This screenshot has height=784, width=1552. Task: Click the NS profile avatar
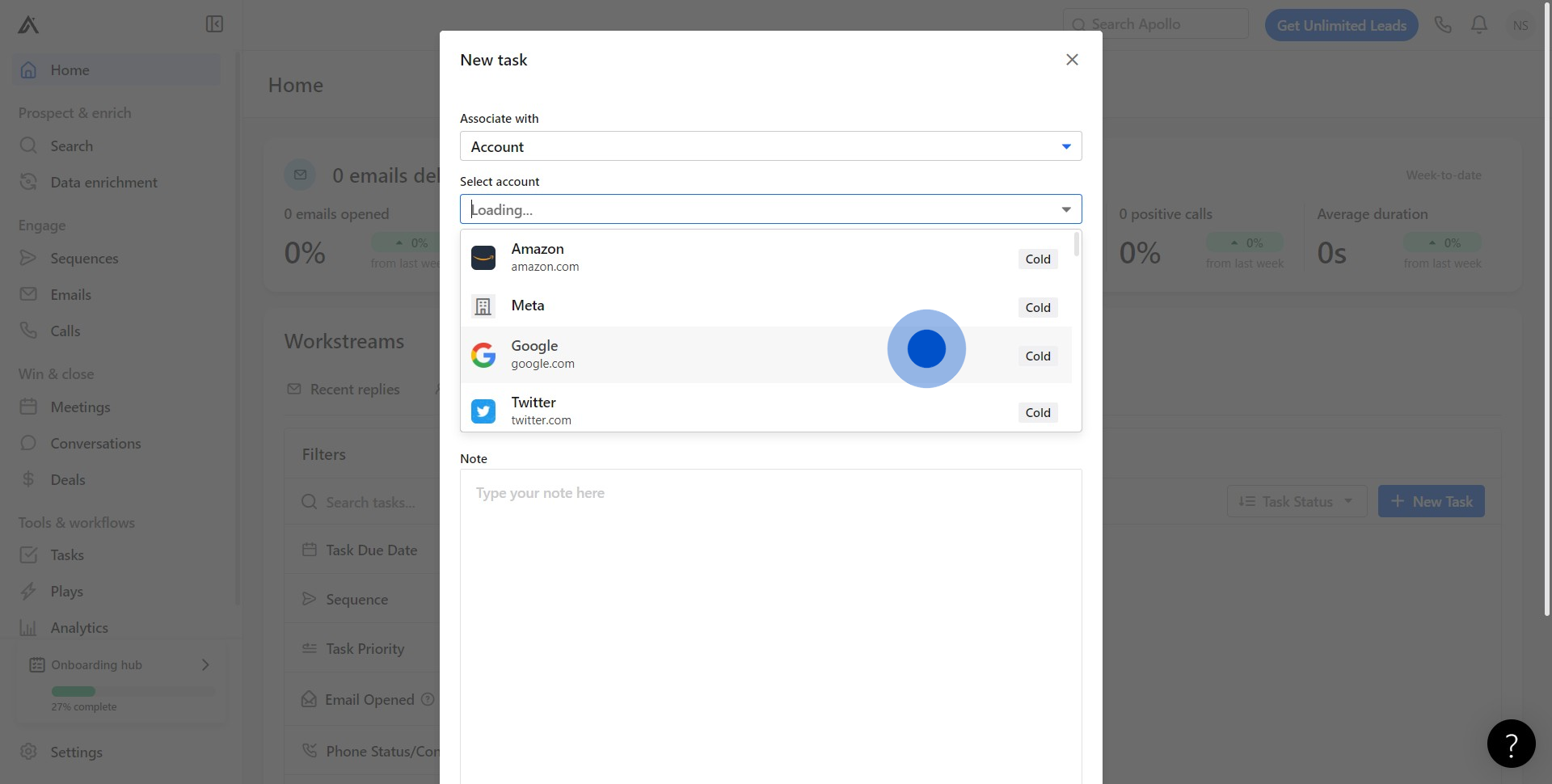1520,25
